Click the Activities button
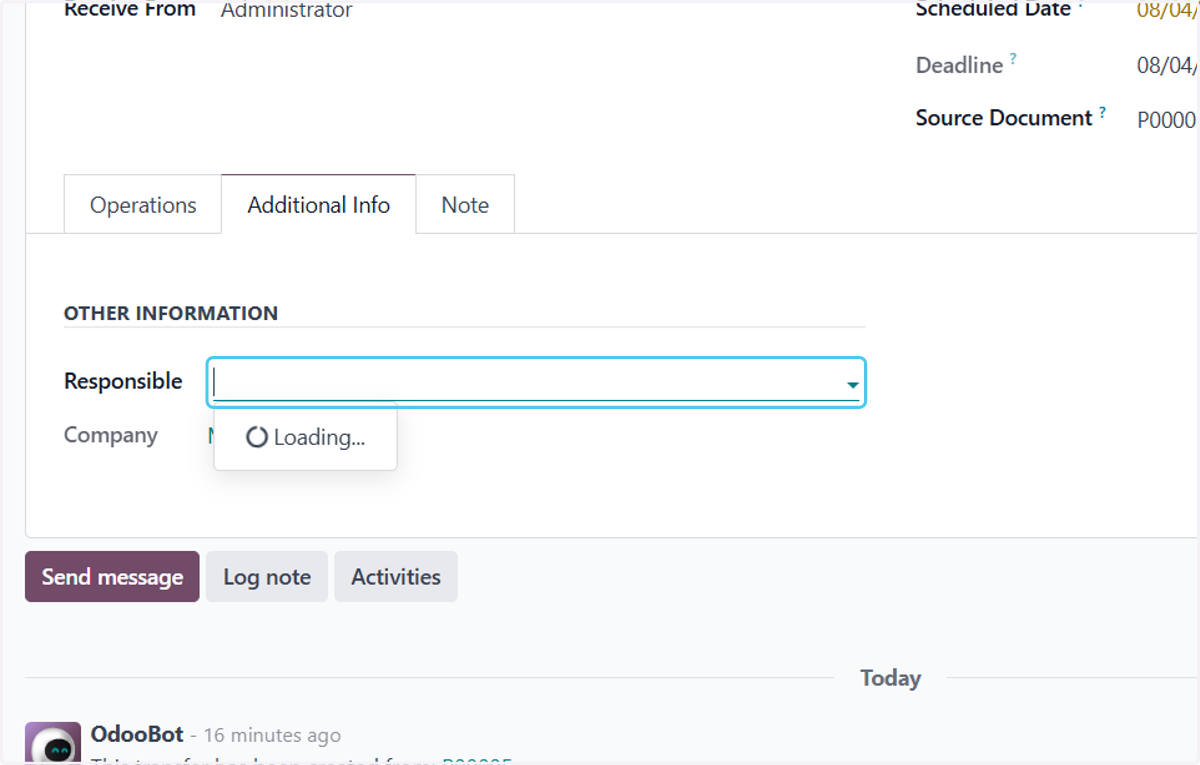Viewport: 1200px width, 765px height. pyautogui.click(x=396, y=577)
